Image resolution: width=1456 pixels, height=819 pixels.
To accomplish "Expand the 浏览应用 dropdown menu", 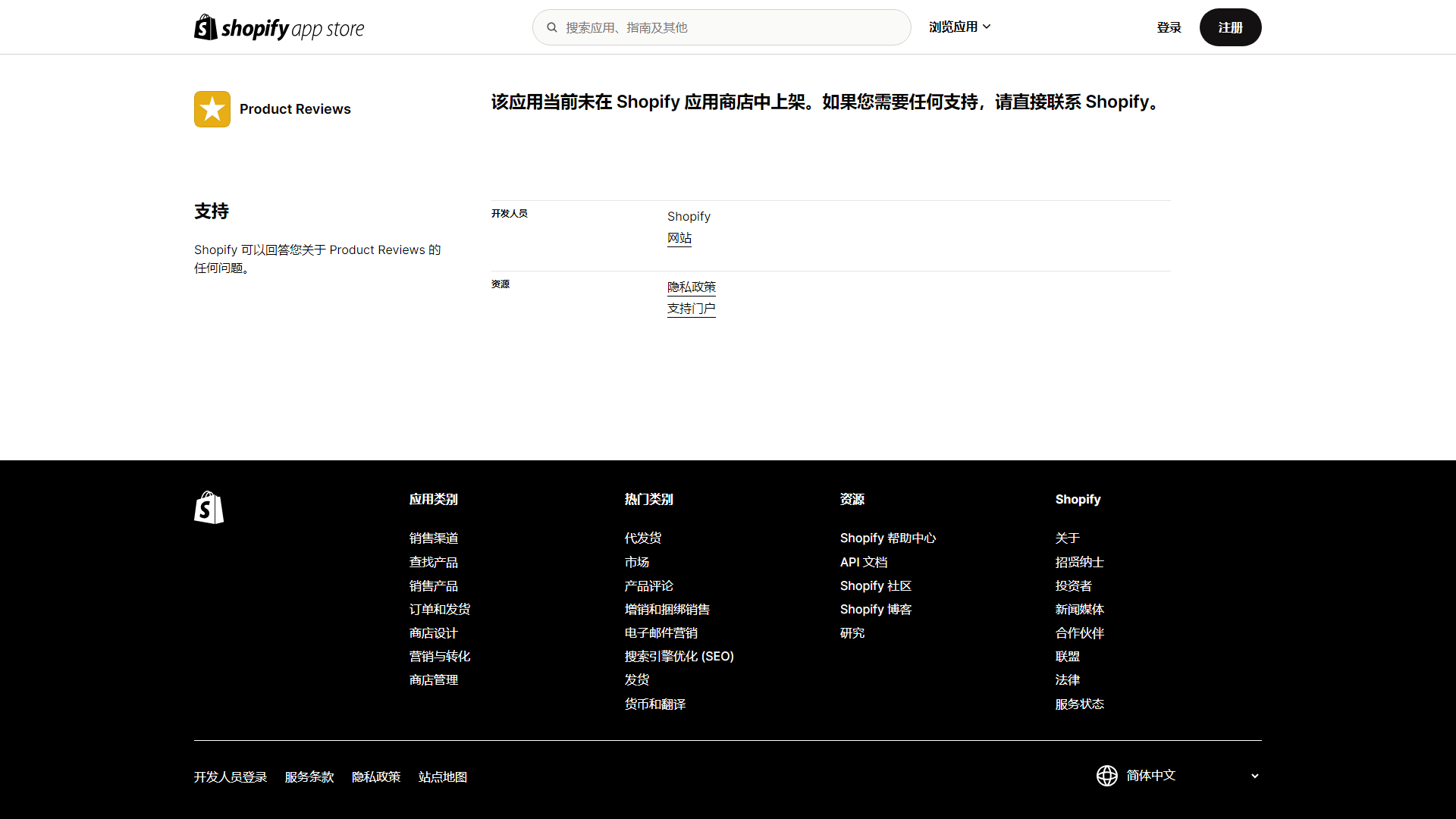I will point(959,27).
